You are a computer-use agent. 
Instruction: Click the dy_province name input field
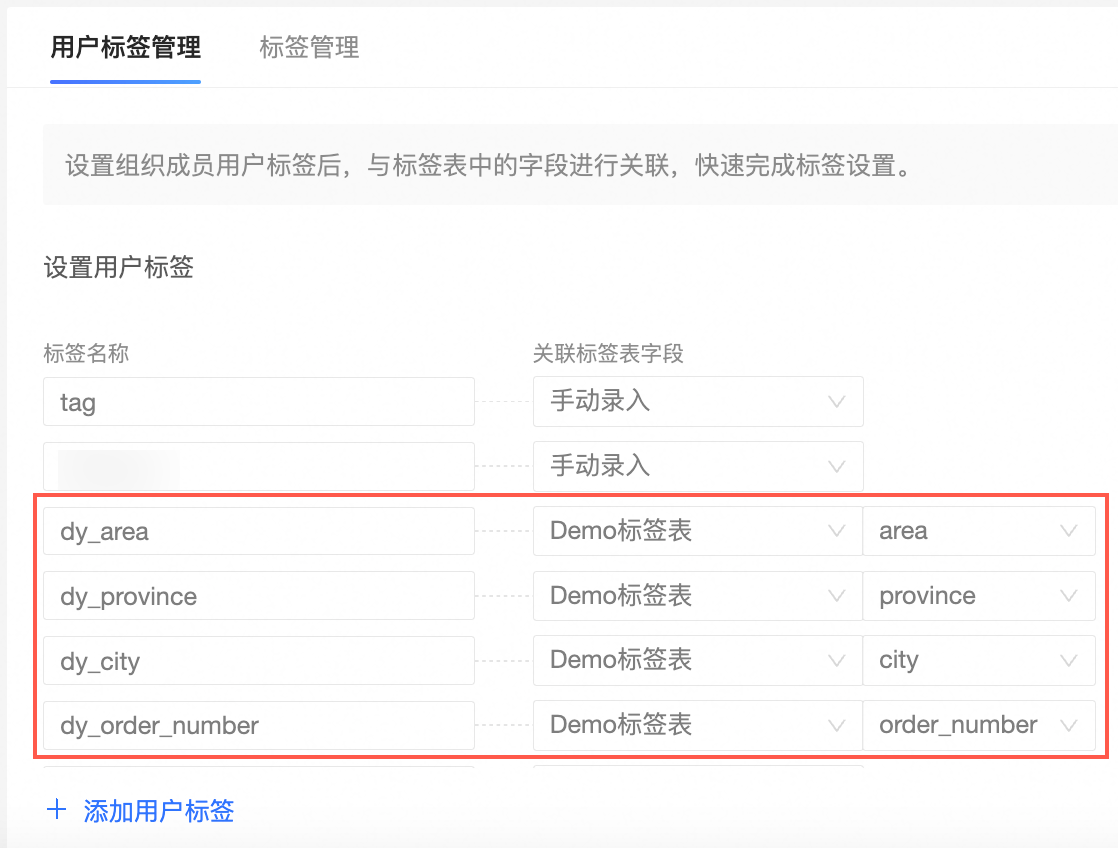point(258,596)
